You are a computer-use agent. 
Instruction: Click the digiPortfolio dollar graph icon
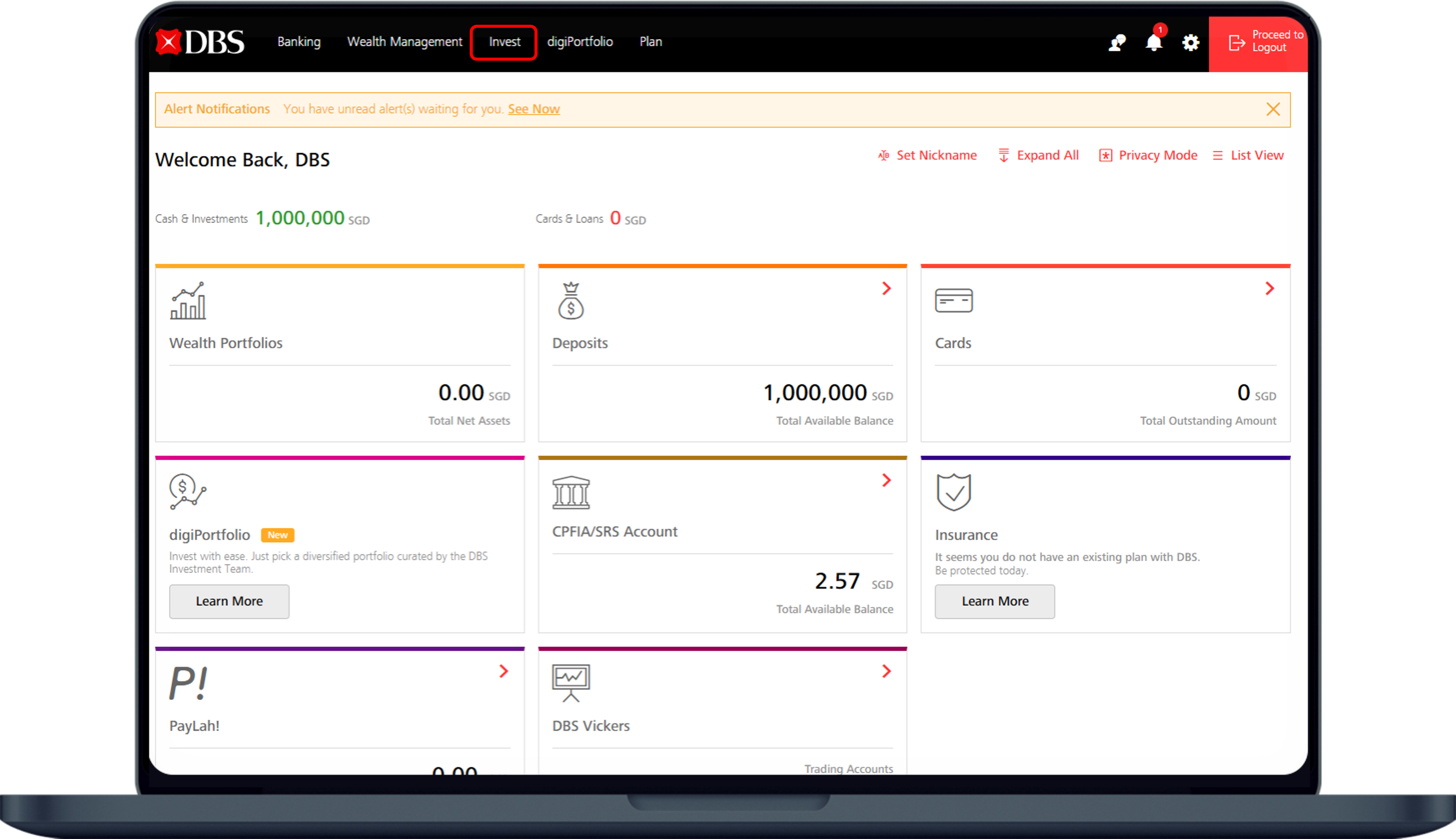(x=188, y=492)
